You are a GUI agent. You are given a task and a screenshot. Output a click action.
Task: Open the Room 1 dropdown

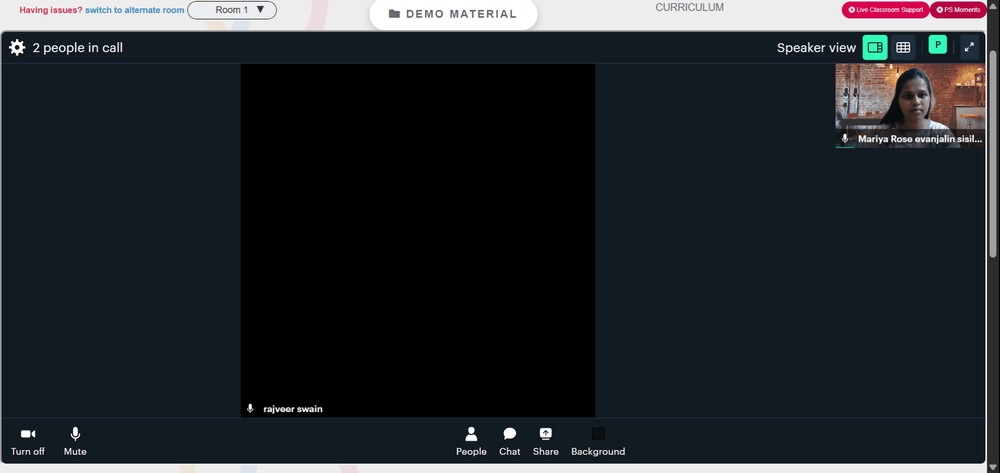(232, 10)
